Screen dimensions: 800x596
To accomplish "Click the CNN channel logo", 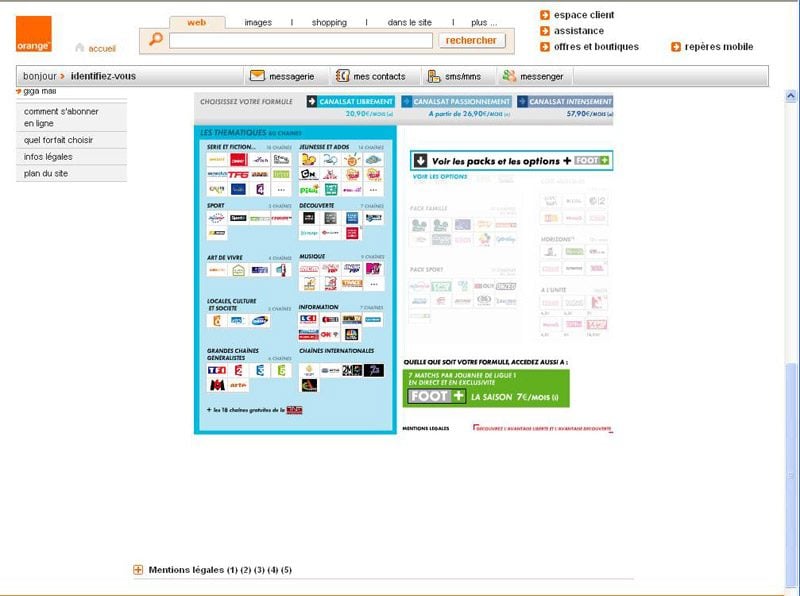I will [x=330, y=335].
